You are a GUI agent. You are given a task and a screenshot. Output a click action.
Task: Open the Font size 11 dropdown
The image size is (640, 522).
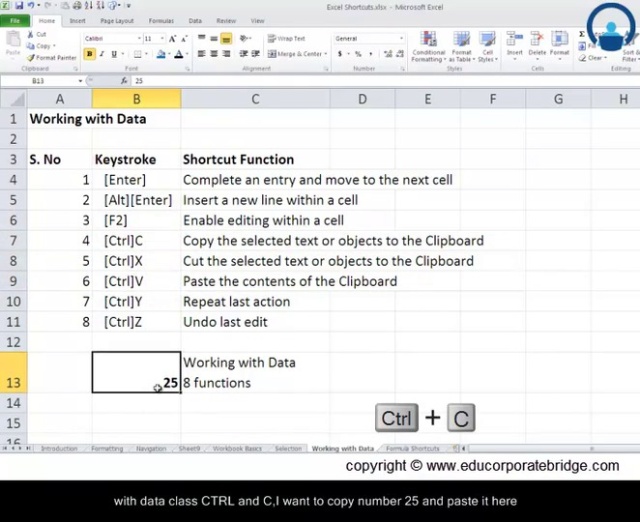pos(162,39)
